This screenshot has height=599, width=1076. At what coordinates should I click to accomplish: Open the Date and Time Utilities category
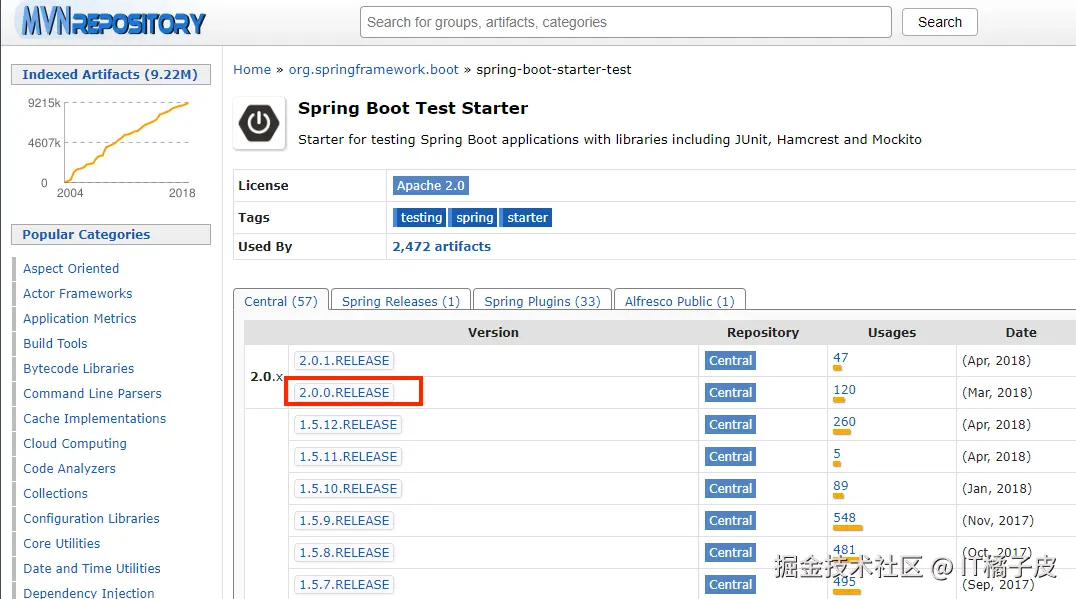tap(91, 569)
